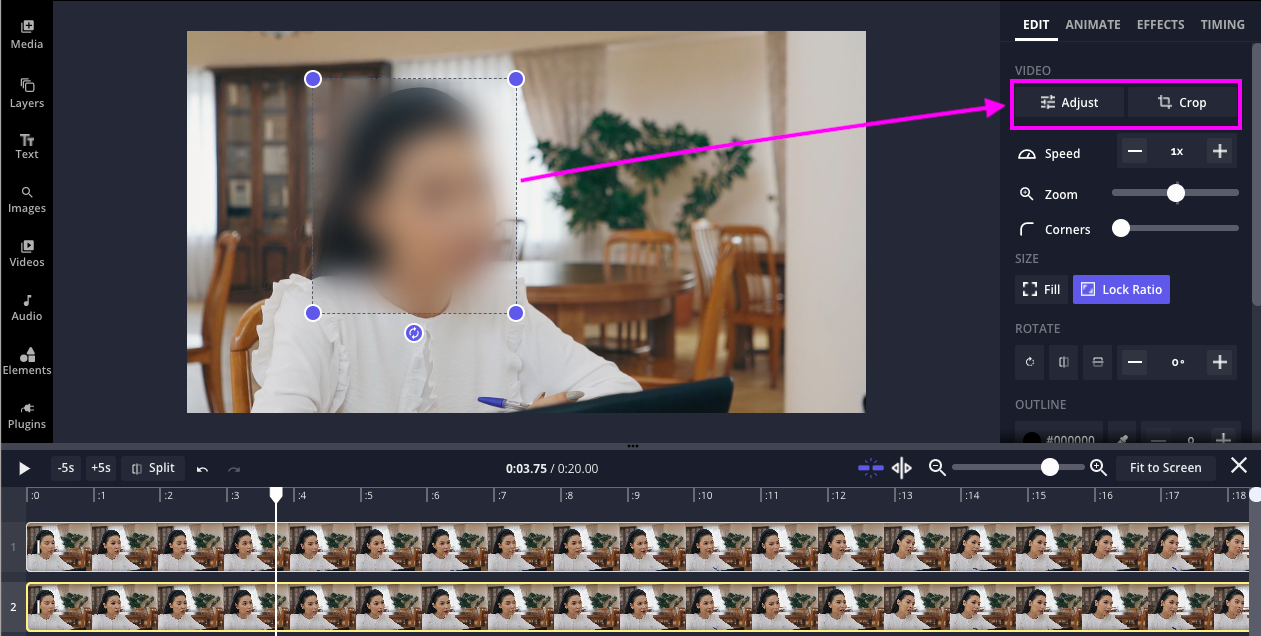Decrease the rotation angle with minus

click(1133, 362)
